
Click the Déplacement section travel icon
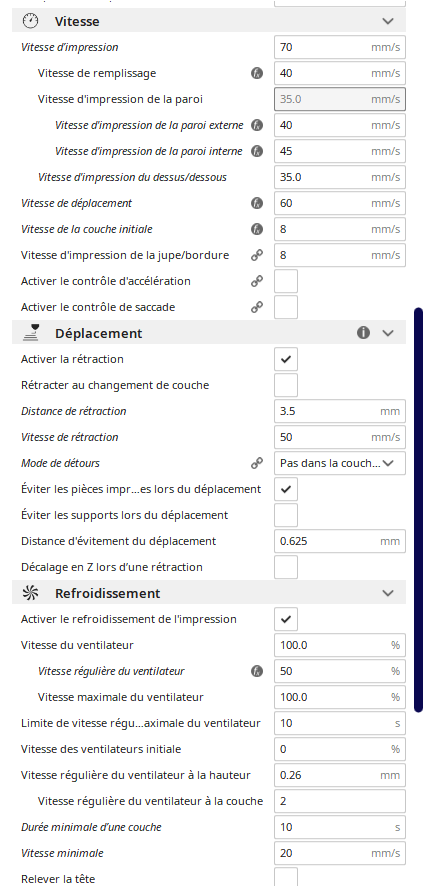point(30,333)
